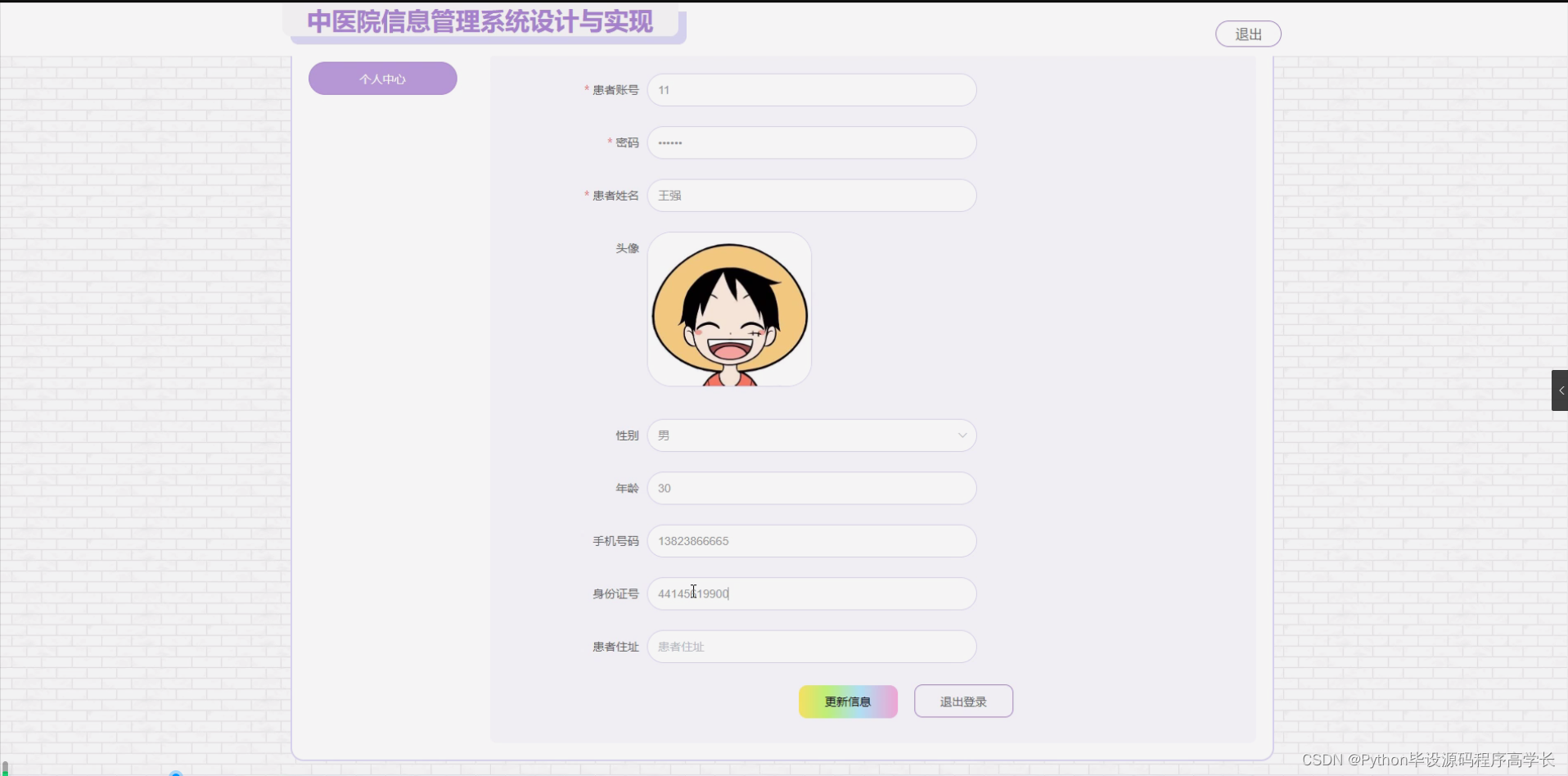Screen dimensions: 1568x776
Task: Click the 患者姓名 label
Action: pos(615,196)
